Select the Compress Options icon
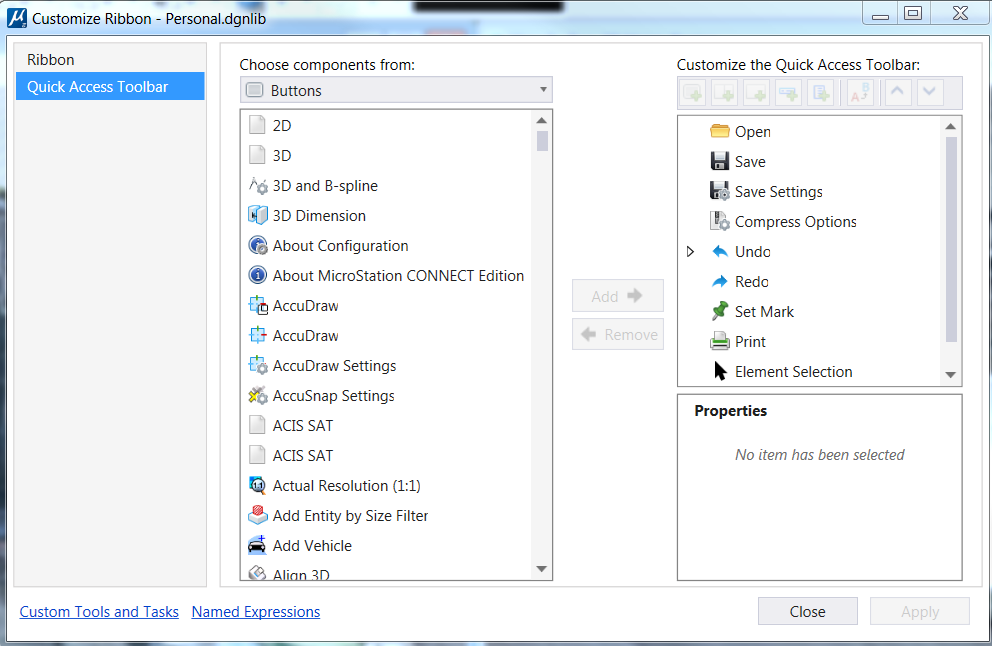Viewport: 992px width, 646px height. pos(719,221)
